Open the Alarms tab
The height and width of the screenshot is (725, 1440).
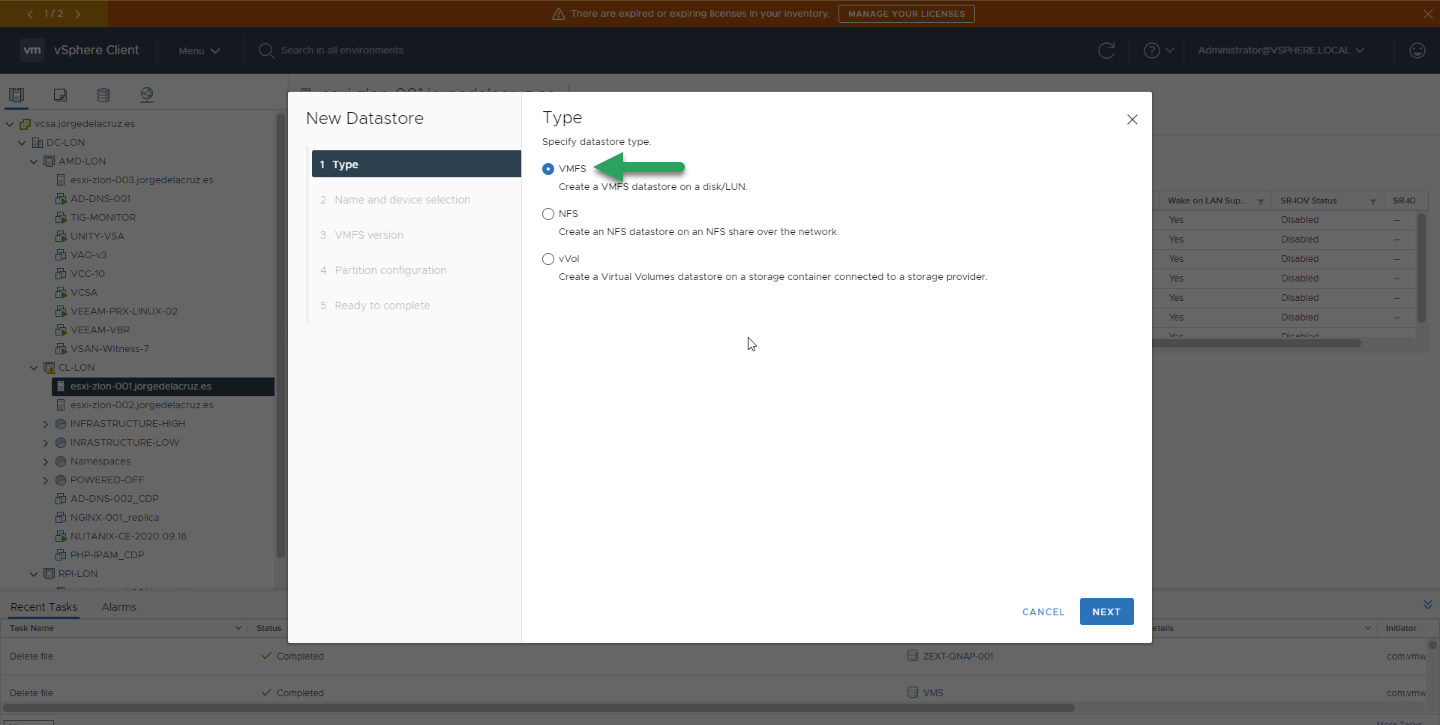pyautogui.click(x=119, y=607)
